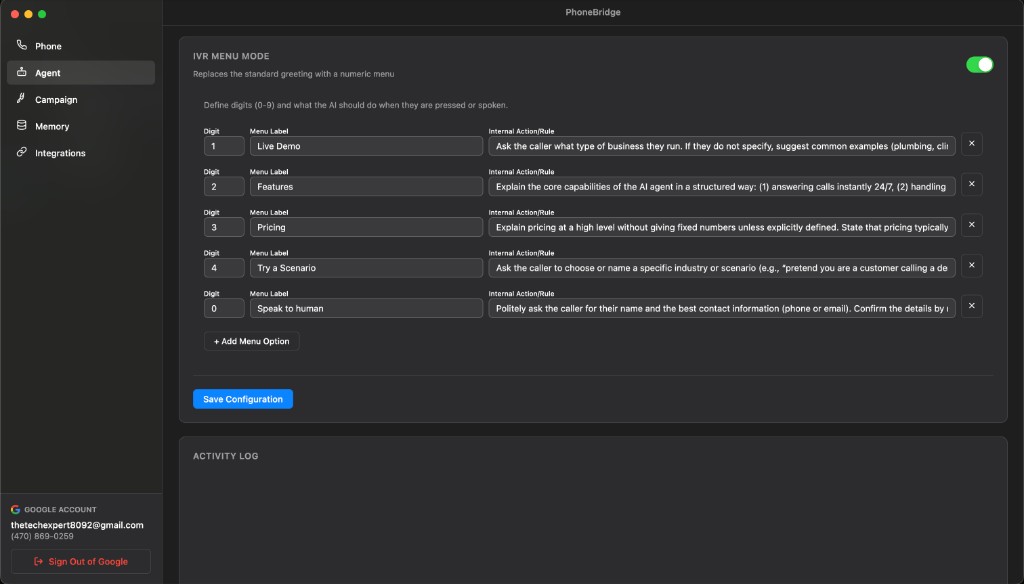Click the Pricing menu label field
The width and height of the screenshot is (1024, 584).
(366, 227)
